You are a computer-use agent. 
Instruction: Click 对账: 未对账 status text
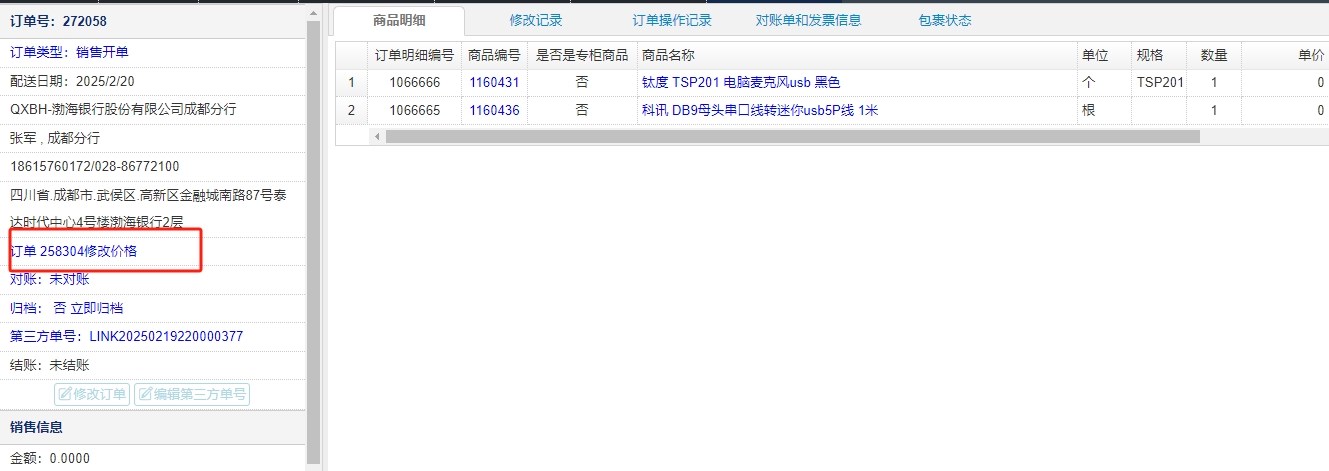[x=49, y=279]
